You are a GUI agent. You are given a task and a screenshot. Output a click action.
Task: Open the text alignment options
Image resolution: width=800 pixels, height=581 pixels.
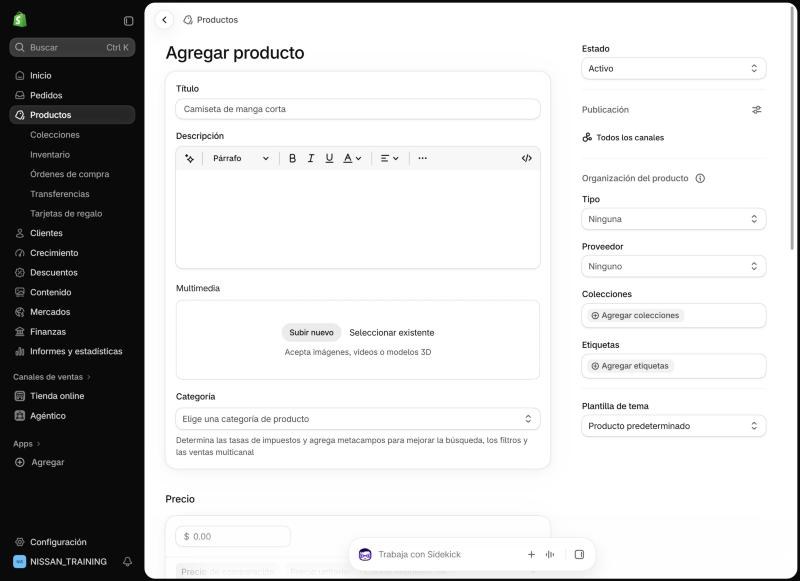(x=389, y=158)
